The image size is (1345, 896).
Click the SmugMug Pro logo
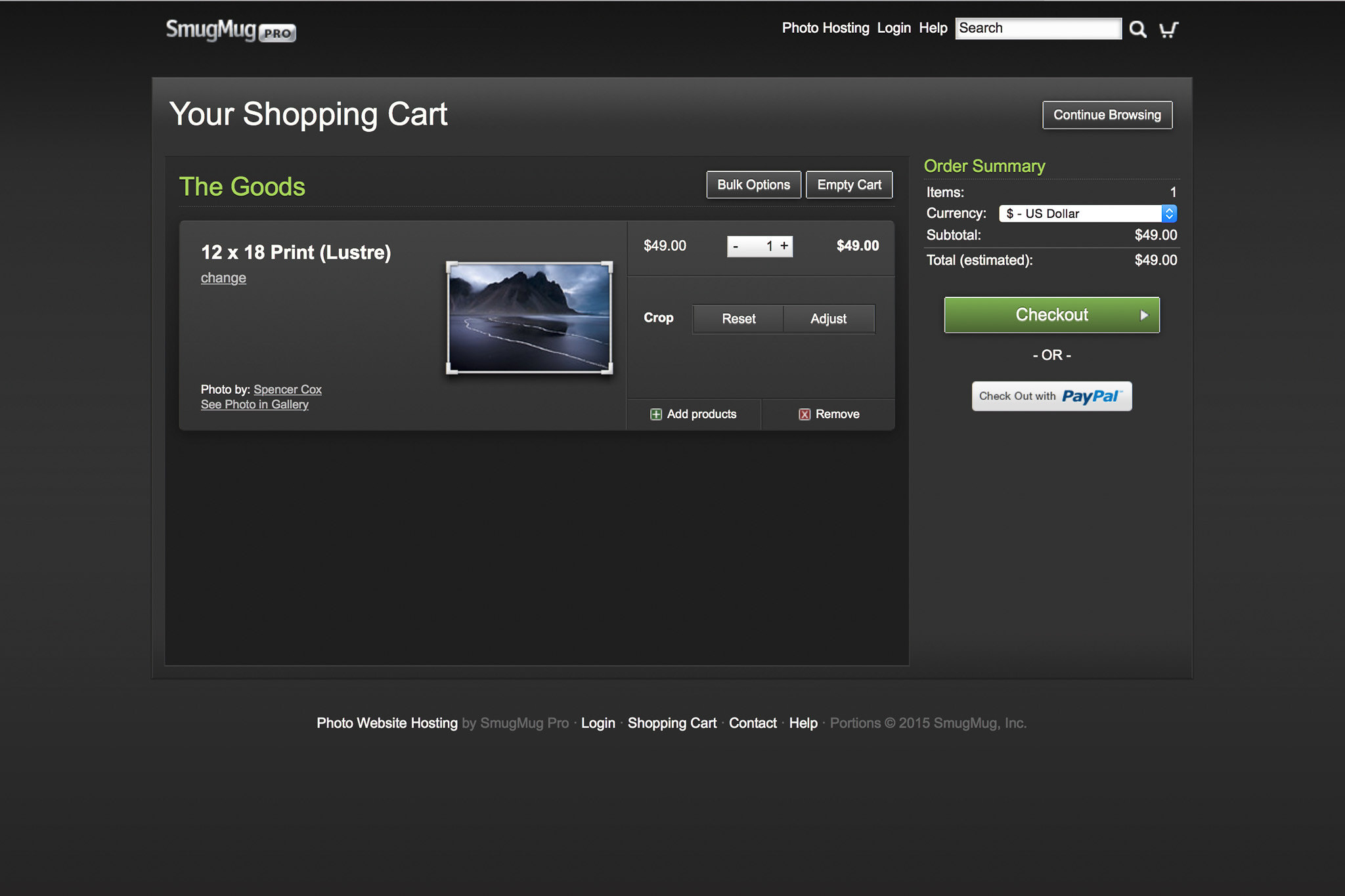[231, 30]
